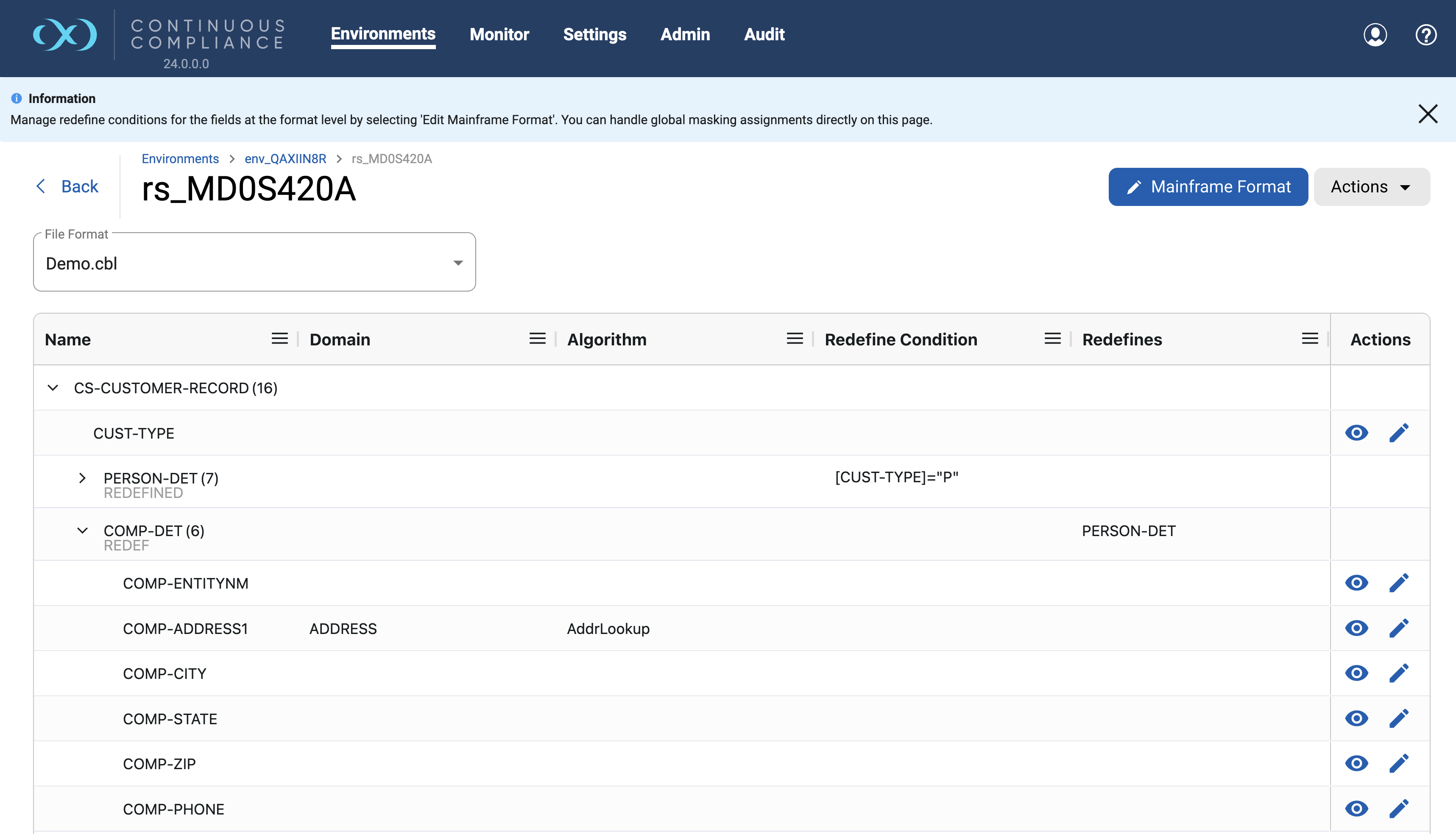Viewport: 1456px width, 834px height.
Task: Click the eye icon for COMP-ZIP row
Action: [1356, 764]
